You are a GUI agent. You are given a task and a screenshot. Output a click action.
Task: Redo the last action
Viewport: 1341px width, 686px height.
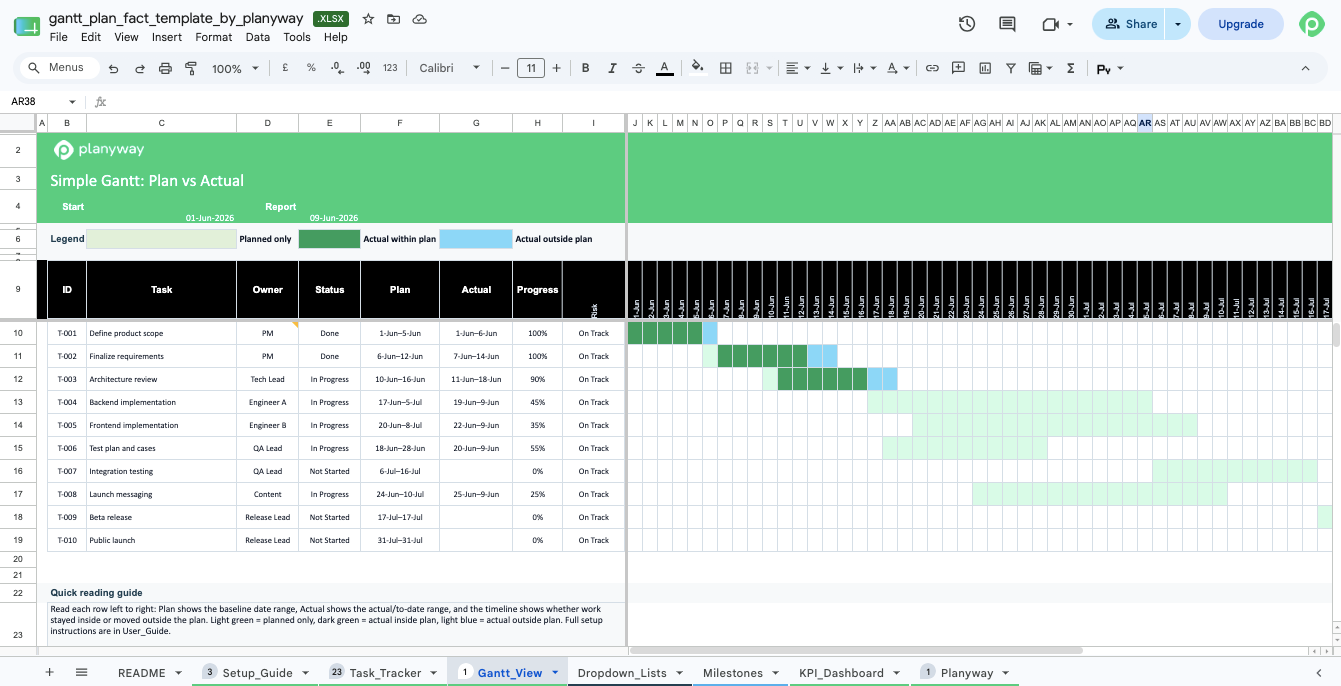140,68
